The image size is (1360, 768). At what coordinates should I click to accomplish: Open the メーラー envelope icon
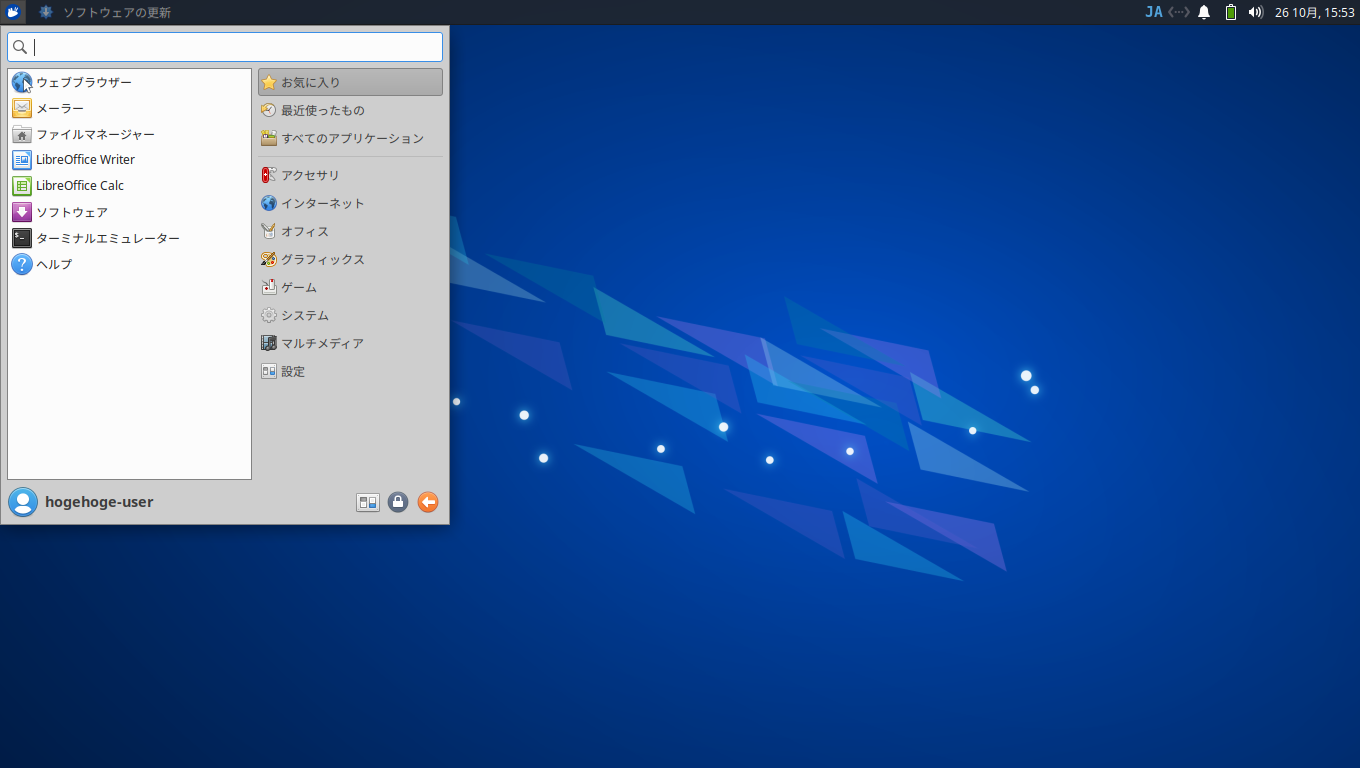pos(22,108)
